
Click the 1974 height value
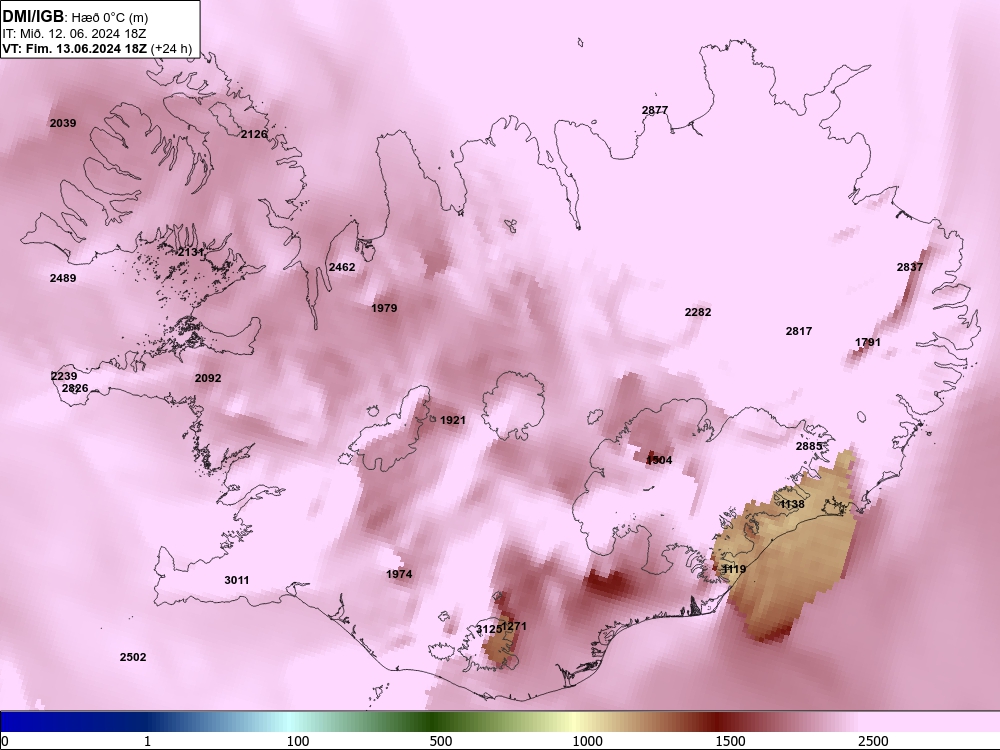[399, 575]
